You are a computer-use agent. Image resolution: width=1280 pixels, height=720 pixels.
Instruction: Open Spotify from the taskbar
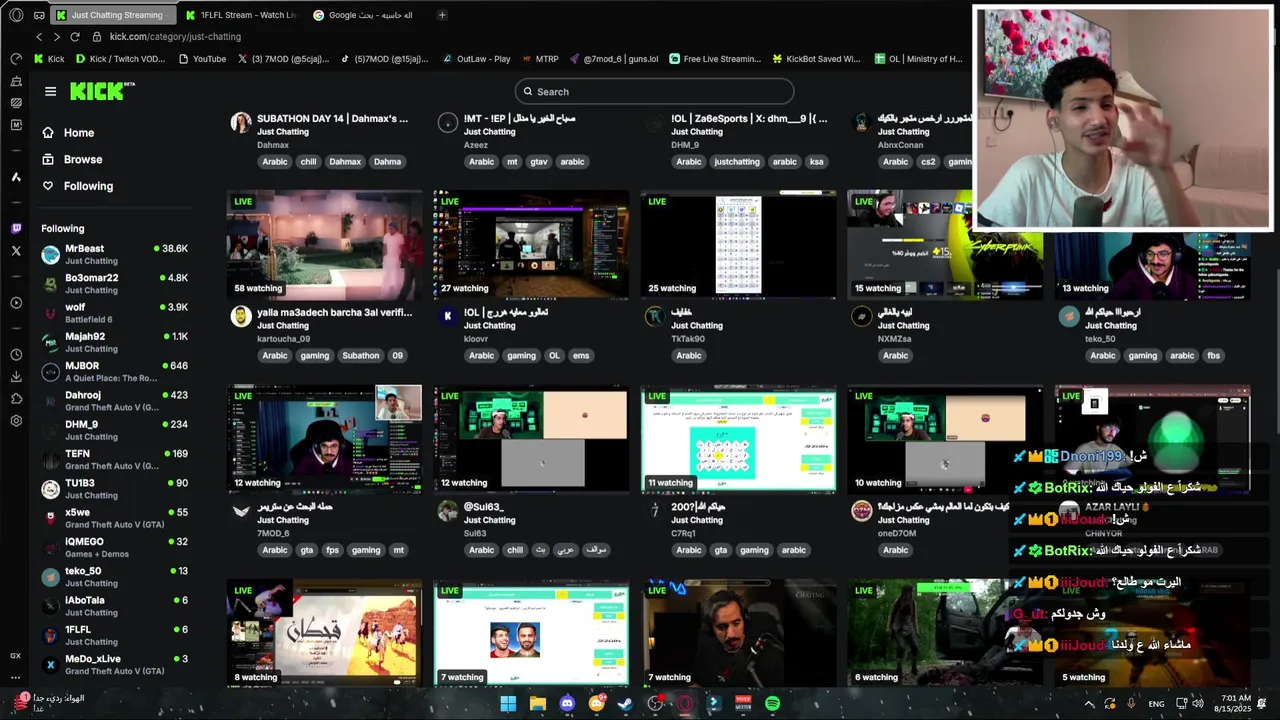772,704
